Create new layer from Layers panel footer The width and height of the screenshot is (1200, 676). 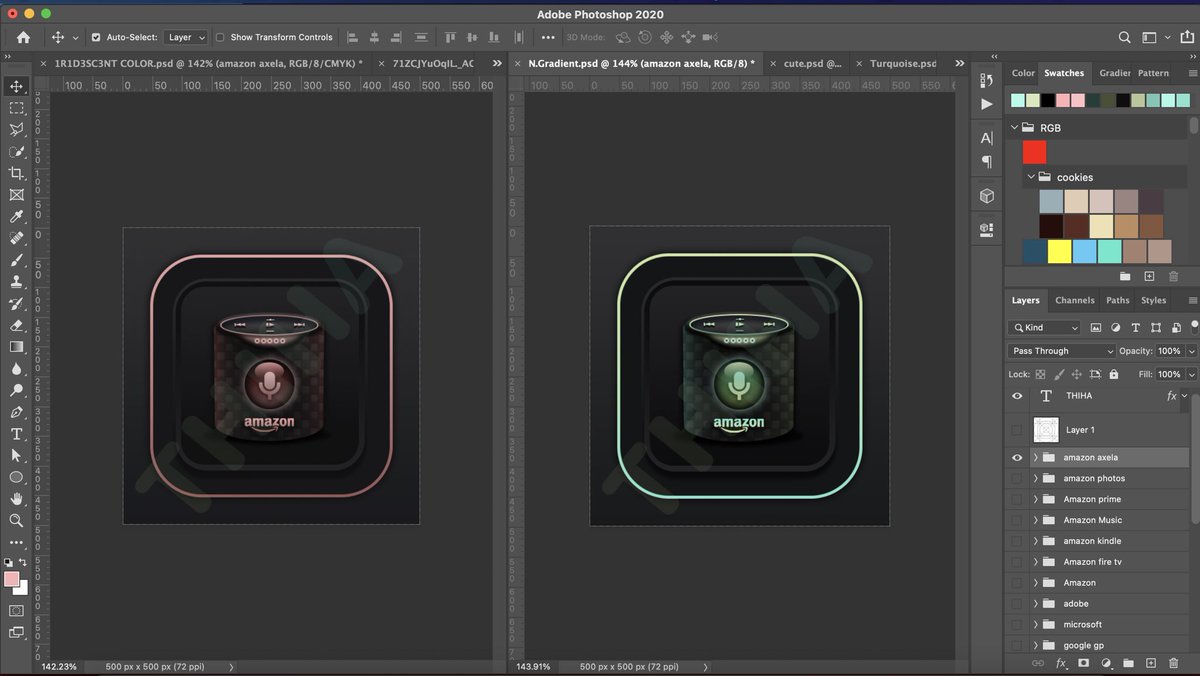coord(1151,663)
